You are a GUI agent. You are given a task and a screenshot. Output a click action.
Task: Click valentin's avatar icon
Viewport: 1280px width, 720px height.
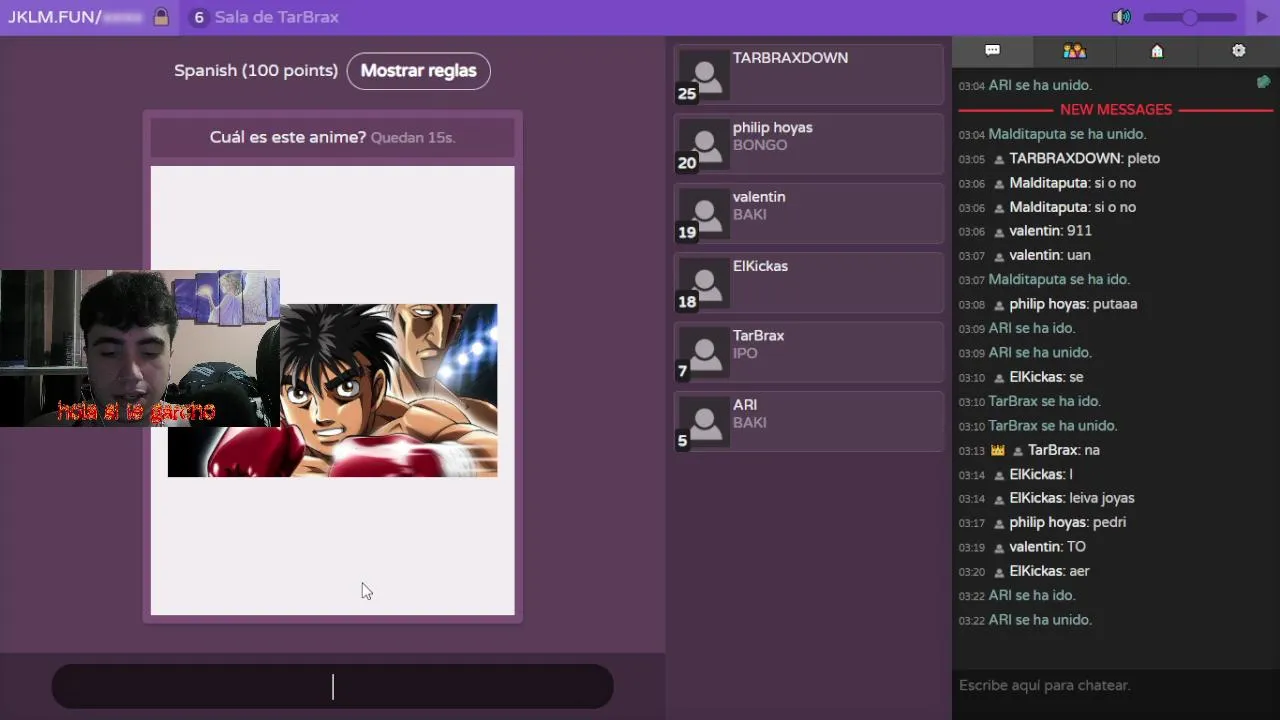coord(704,214)
